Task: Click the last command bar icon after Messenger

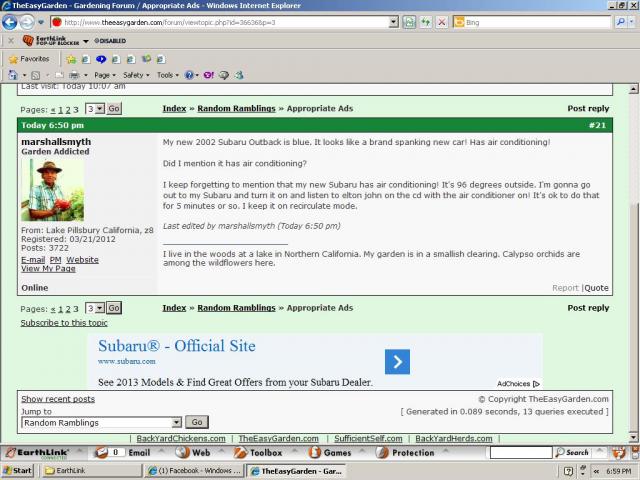Action: point(239,75)
